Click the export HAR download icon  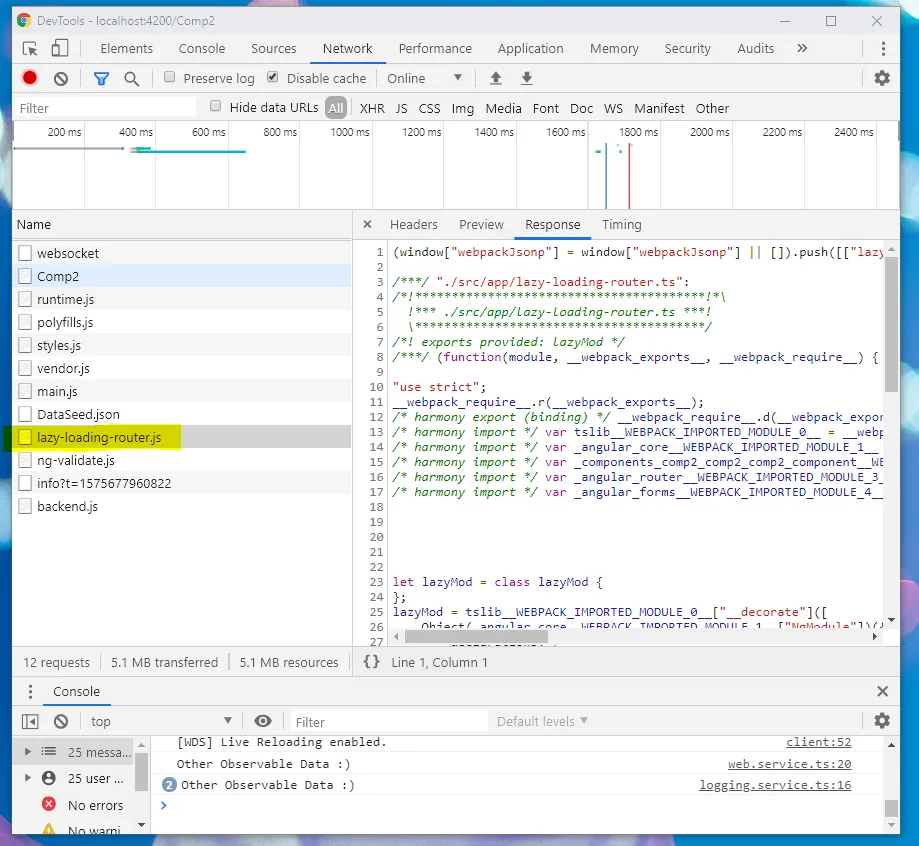click(x=527, y=78)
